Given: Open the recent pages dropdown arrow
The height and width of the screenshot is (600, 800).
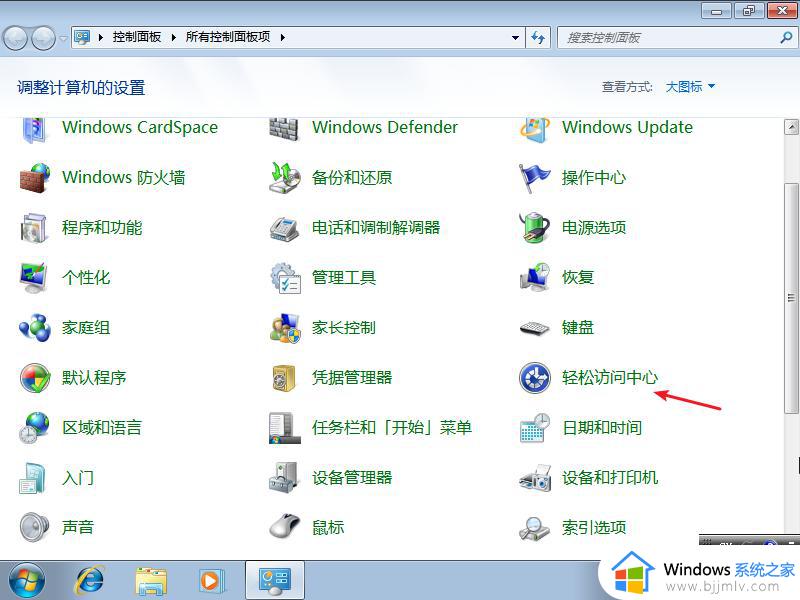Looking at the screenshot, I should coord(63,38).
